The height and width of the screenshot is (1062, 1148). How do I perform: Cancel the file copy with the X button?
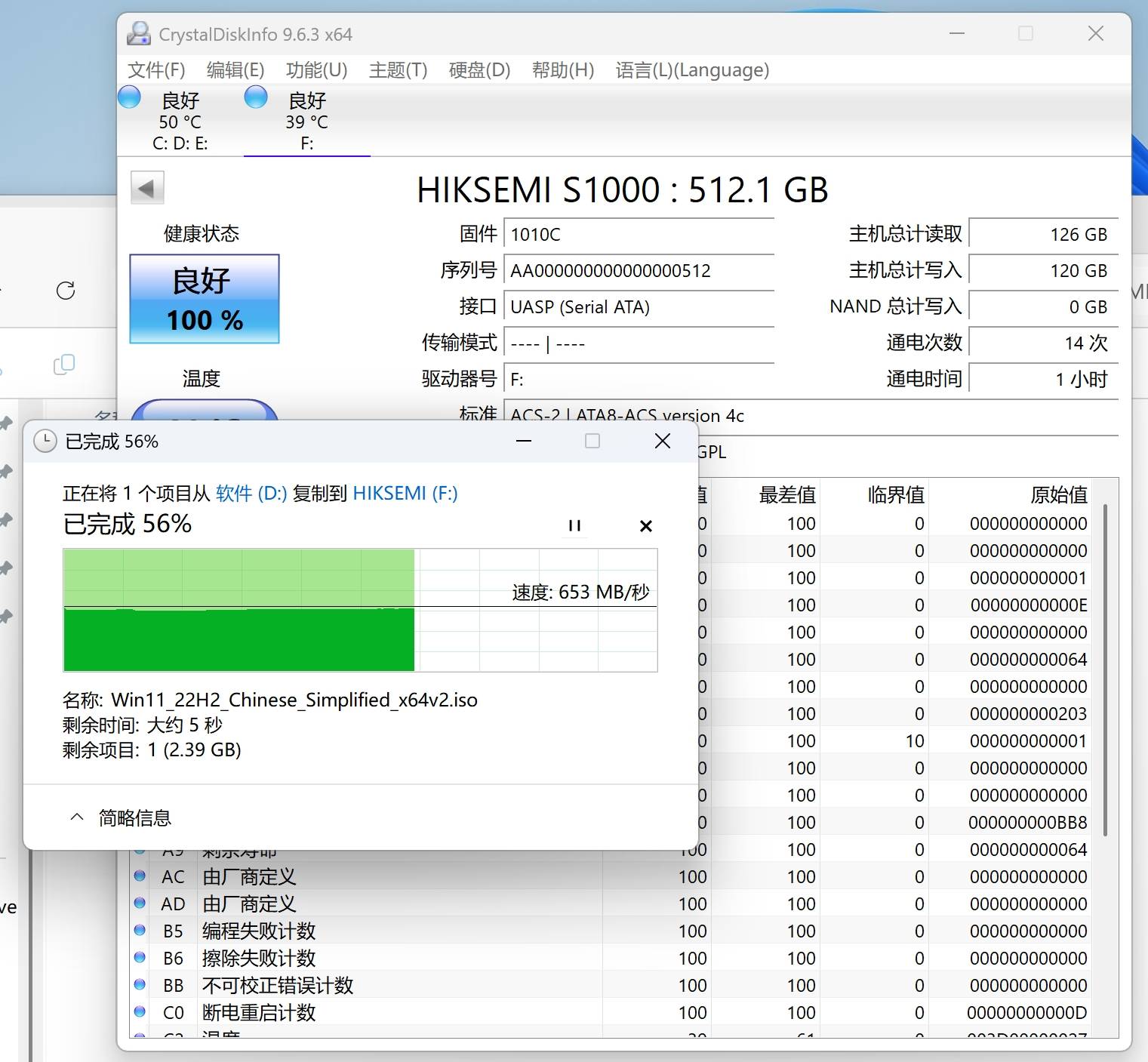[x=646, y=525]
